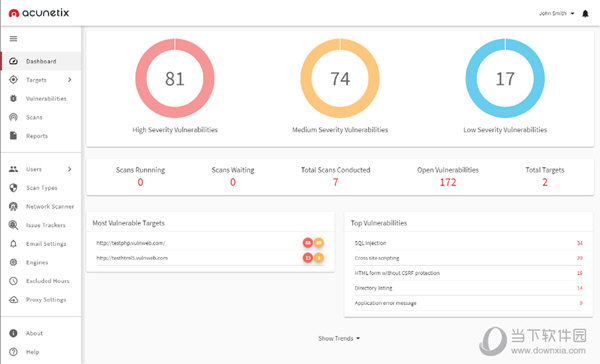Expand the Show Trends section

[x=339, y=338]
